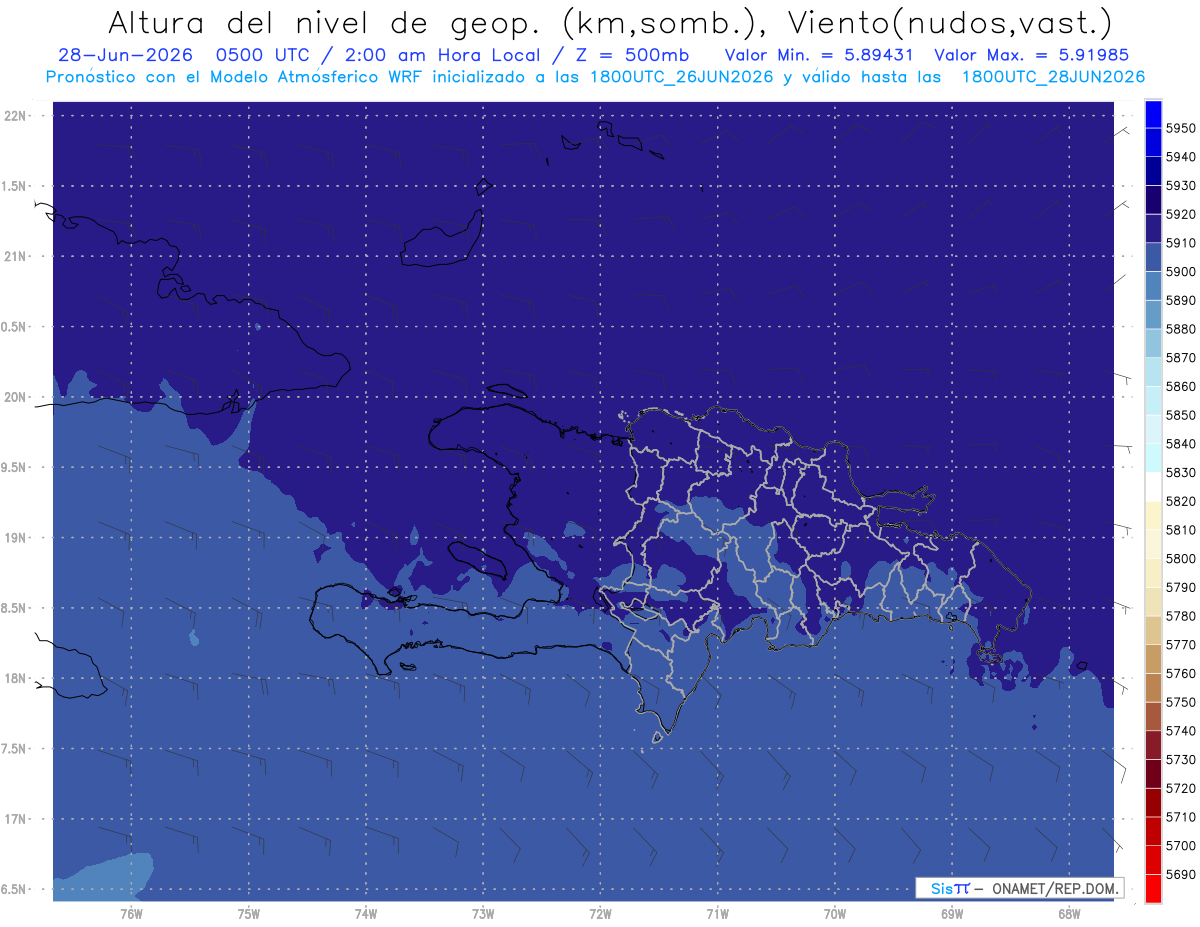Click legend swatch between 5910 and 5920
The width and height of the screenshot is (1200, 927).
pos(1152,229)
